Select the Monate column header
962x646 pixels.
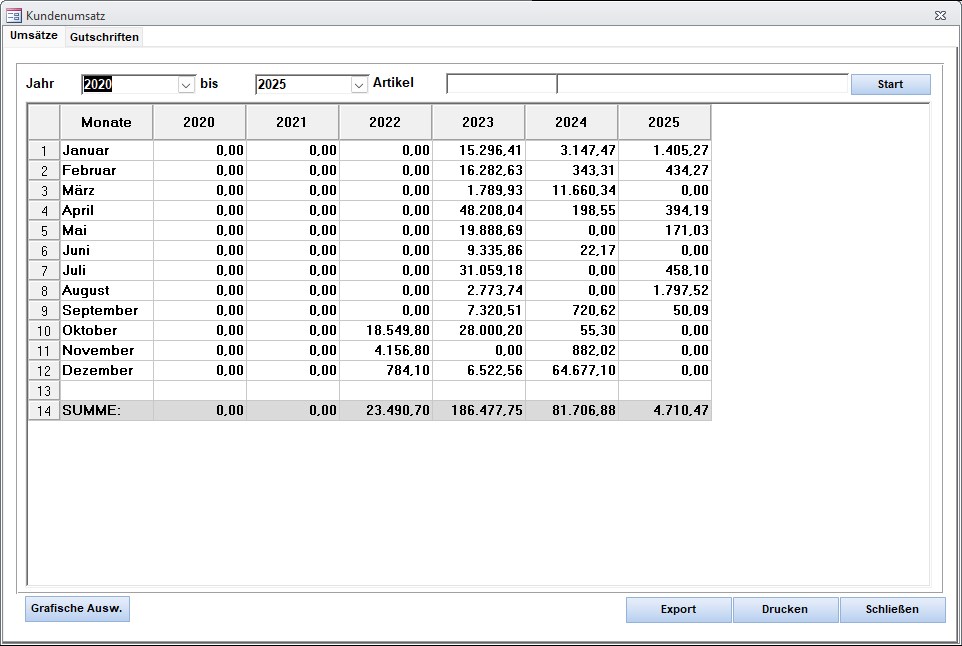click(x=106, y=122)
